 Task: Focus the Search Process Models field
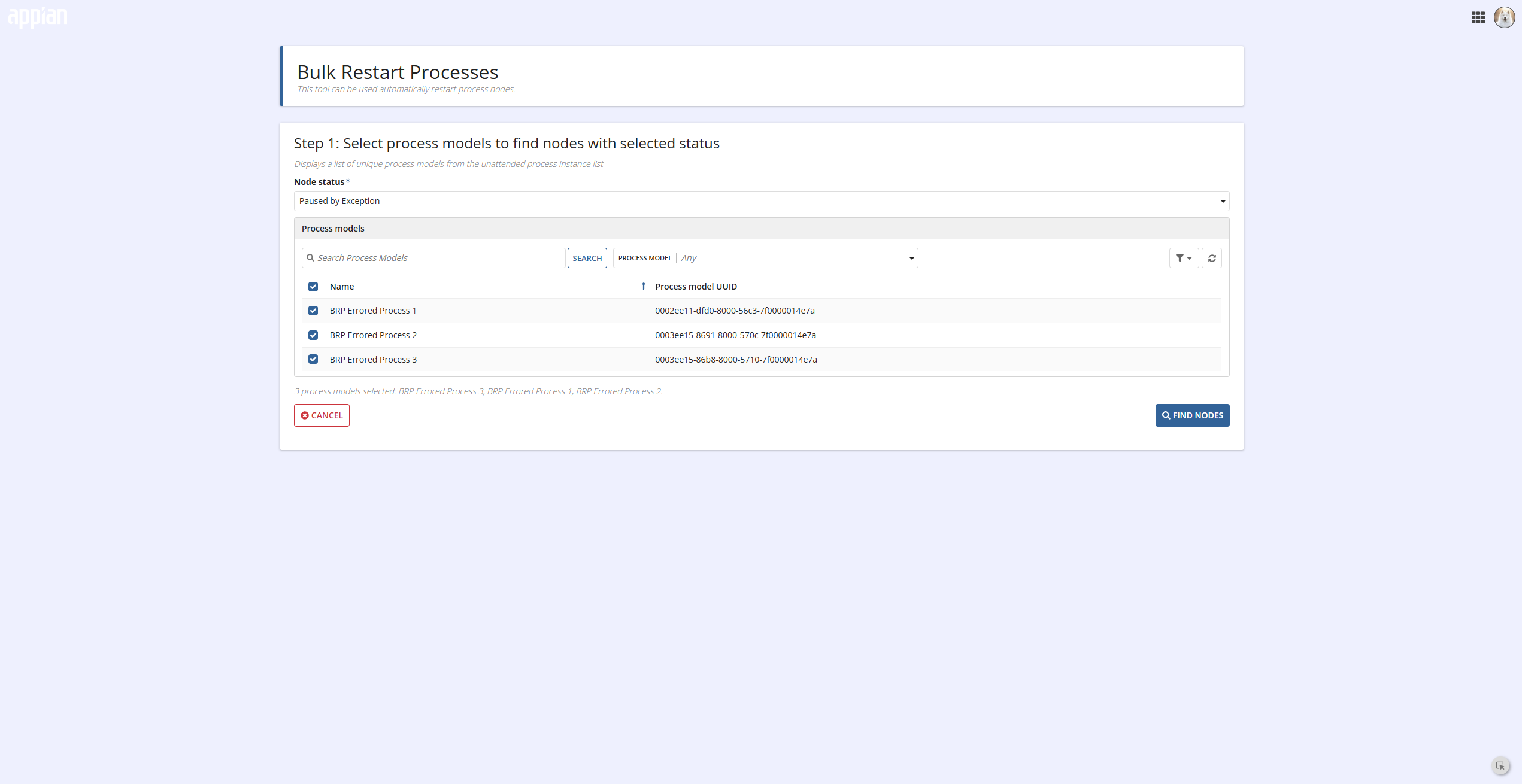click(433, 258)
